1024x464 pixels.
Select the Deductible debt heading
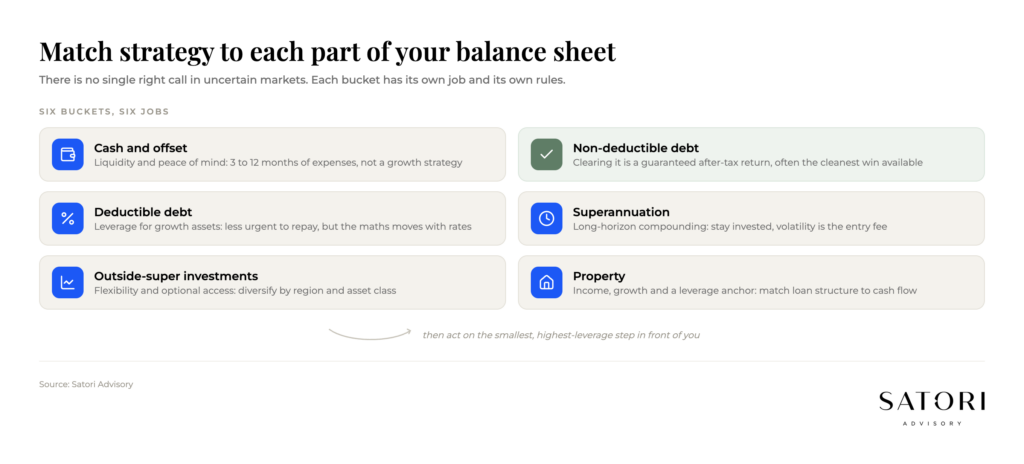(x=143, y=212)
